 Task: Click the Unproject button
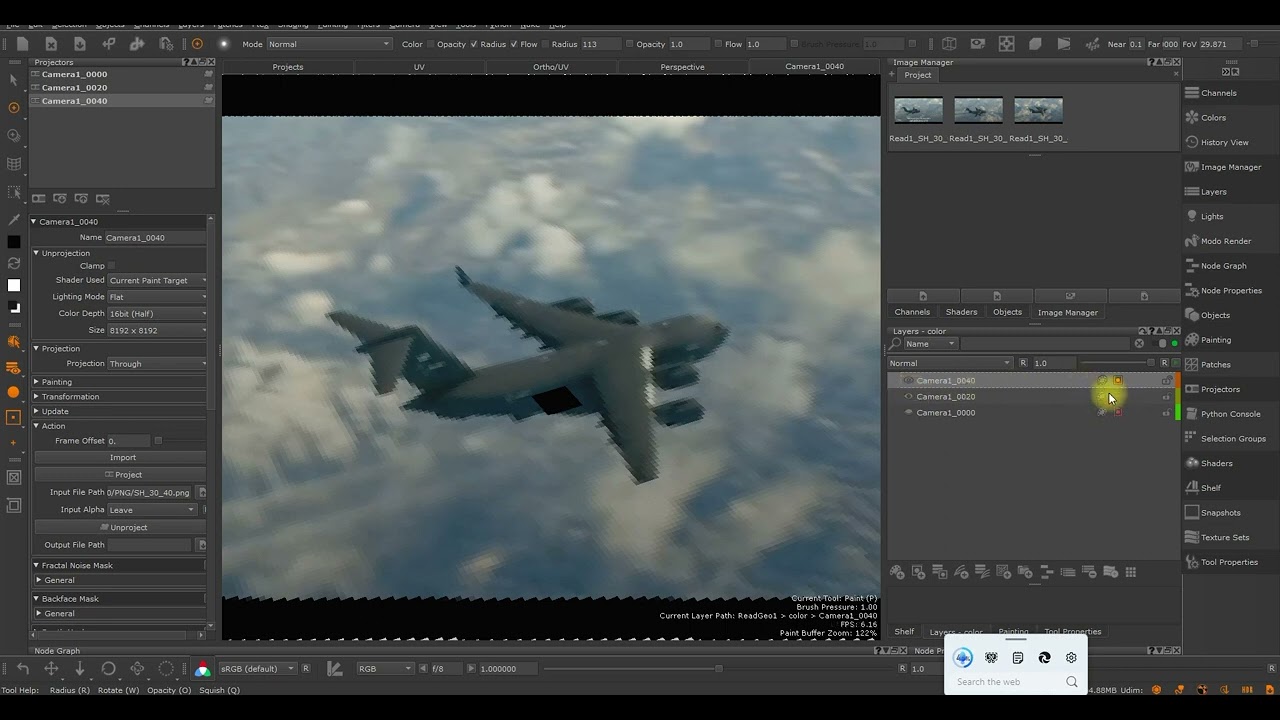coord(123,528)
